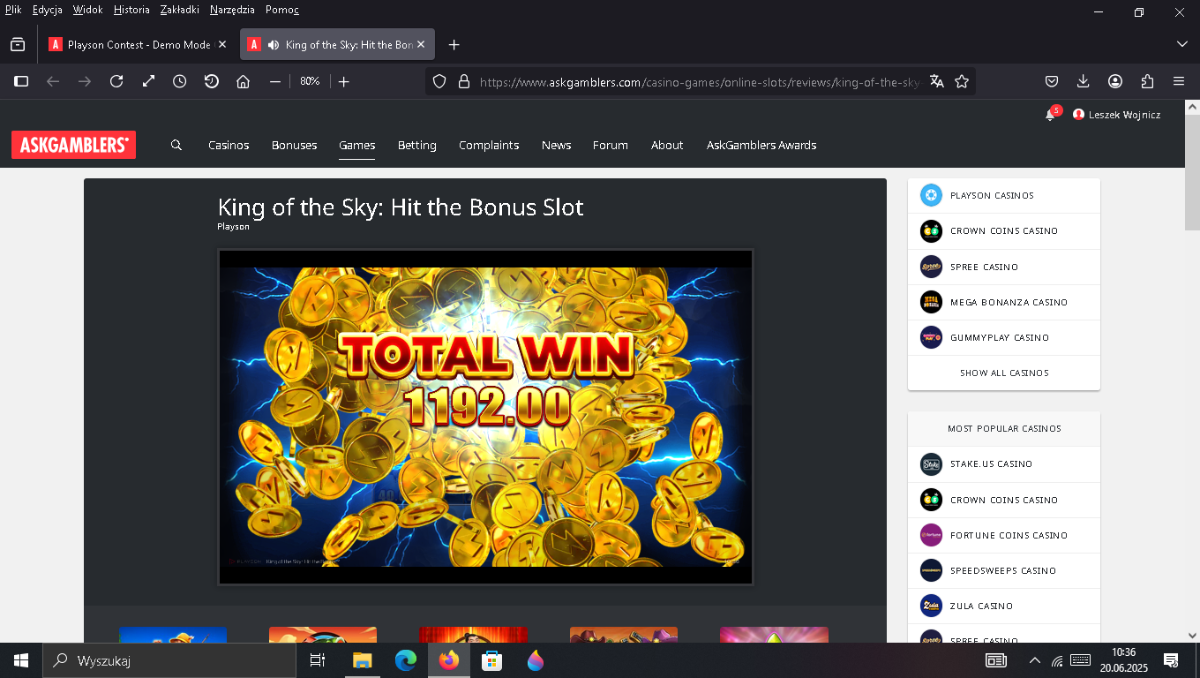Screen dimensions: 1200x678
Task: Click the AskGamblers search magnifier icon
Action: click(x=176, y=145)
